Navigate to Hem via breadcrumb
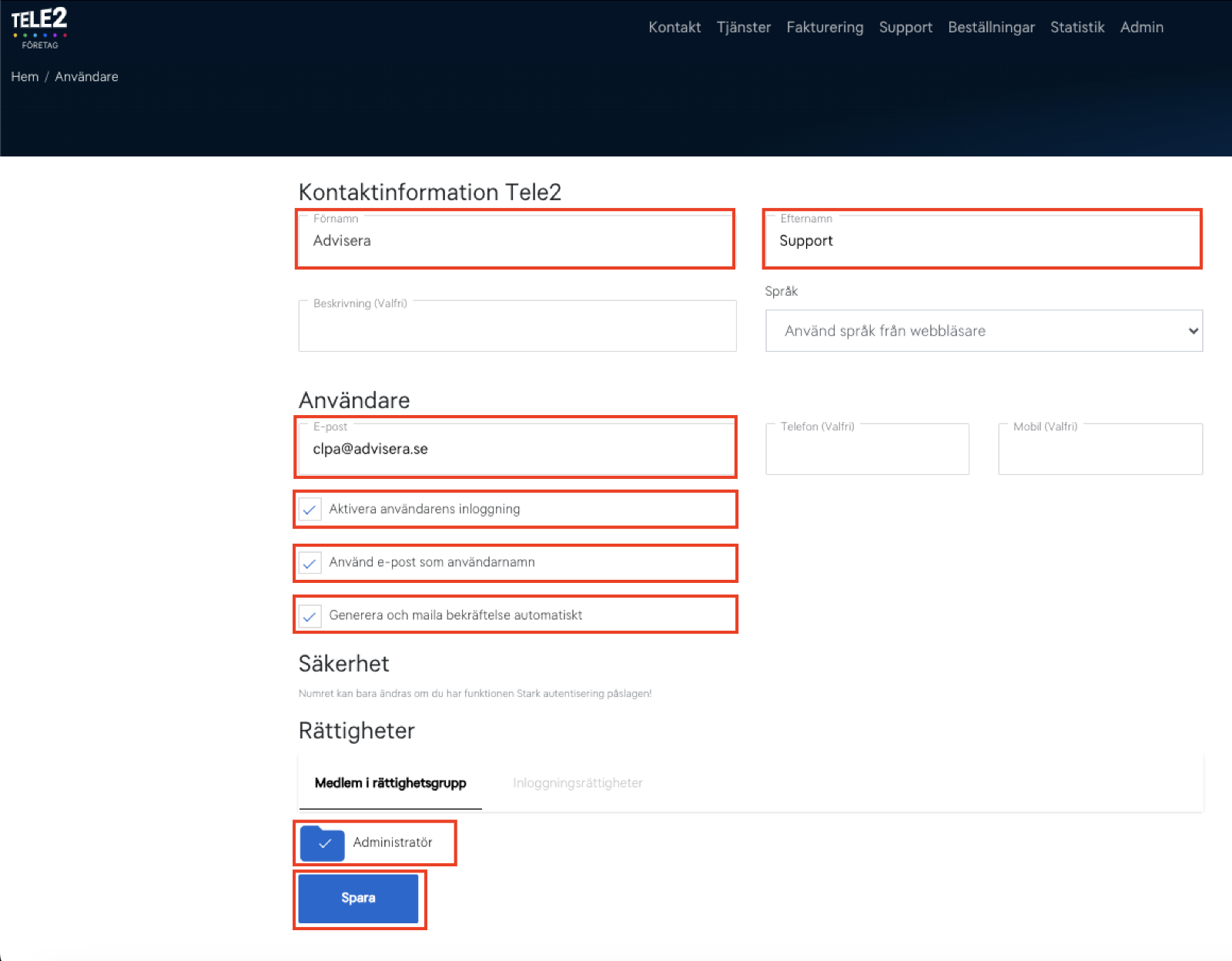 pyautogui.click(x=25, y=76)
